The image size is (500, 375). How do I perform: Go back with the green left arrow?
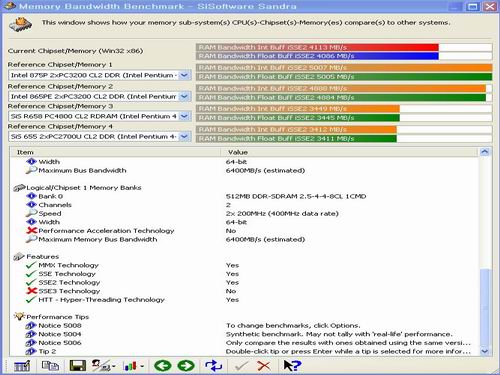tap(162, 366)
